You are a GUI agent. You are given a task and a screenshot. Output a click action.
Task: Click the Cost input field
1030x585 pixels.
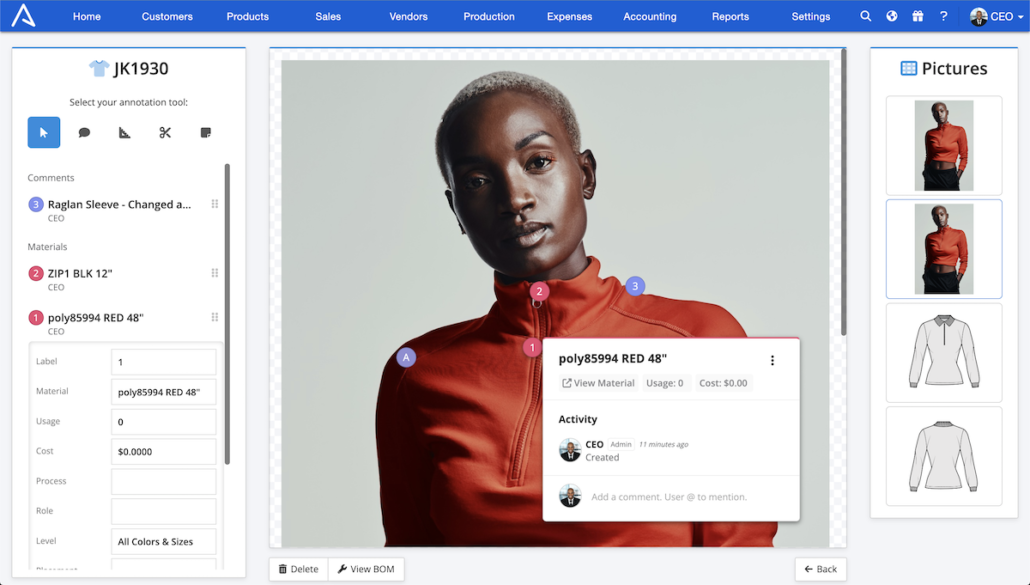(164, 452)
